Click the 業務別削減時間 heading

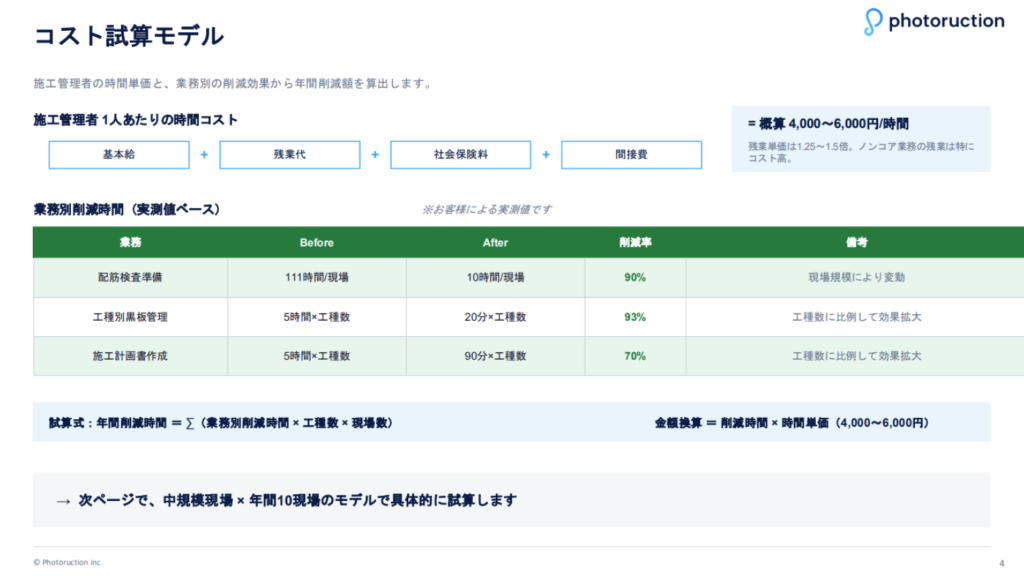[126, 210]
